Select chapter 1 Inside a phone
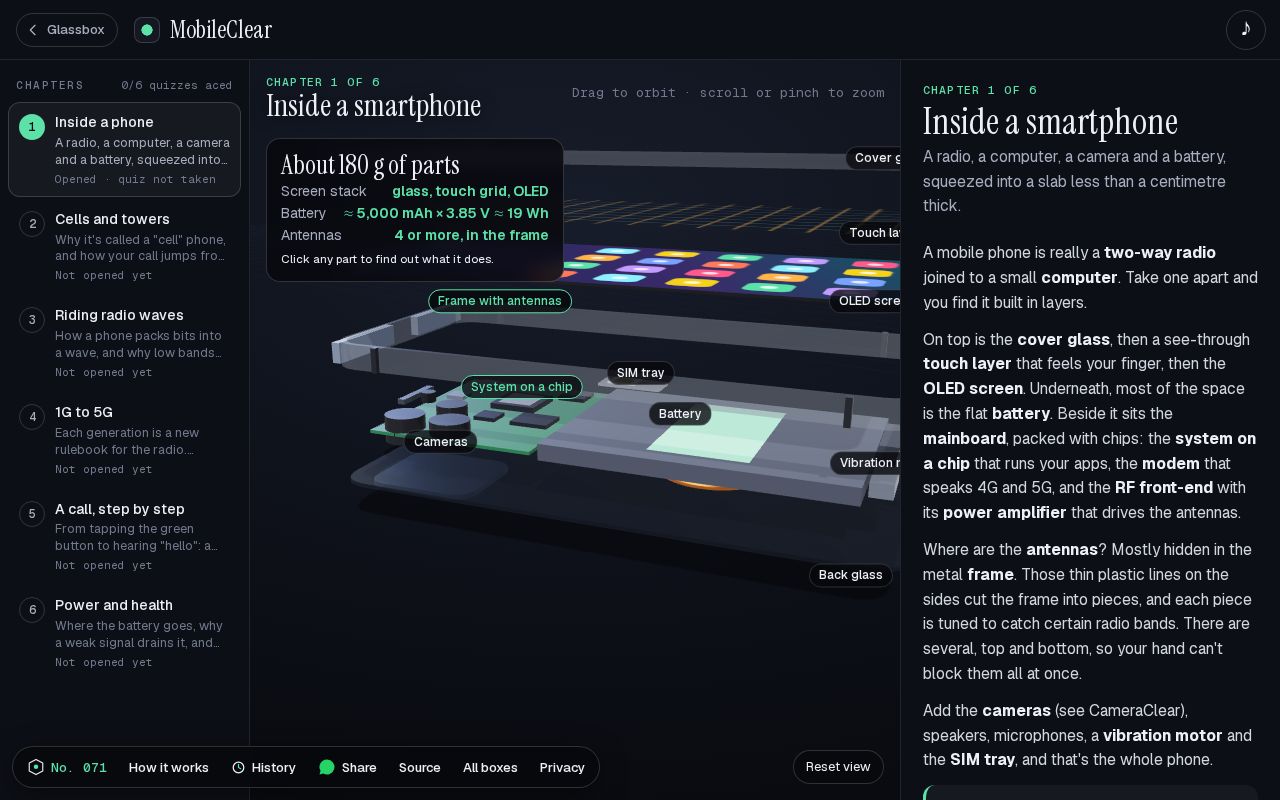1280x800 pixels. [x=125, y=150]
